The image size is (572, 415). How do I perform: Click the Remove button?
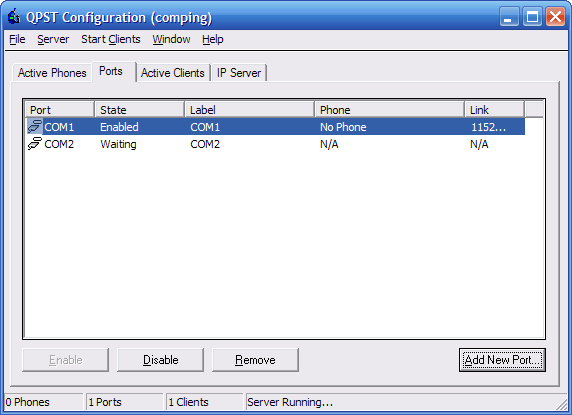tap(255, 360)
